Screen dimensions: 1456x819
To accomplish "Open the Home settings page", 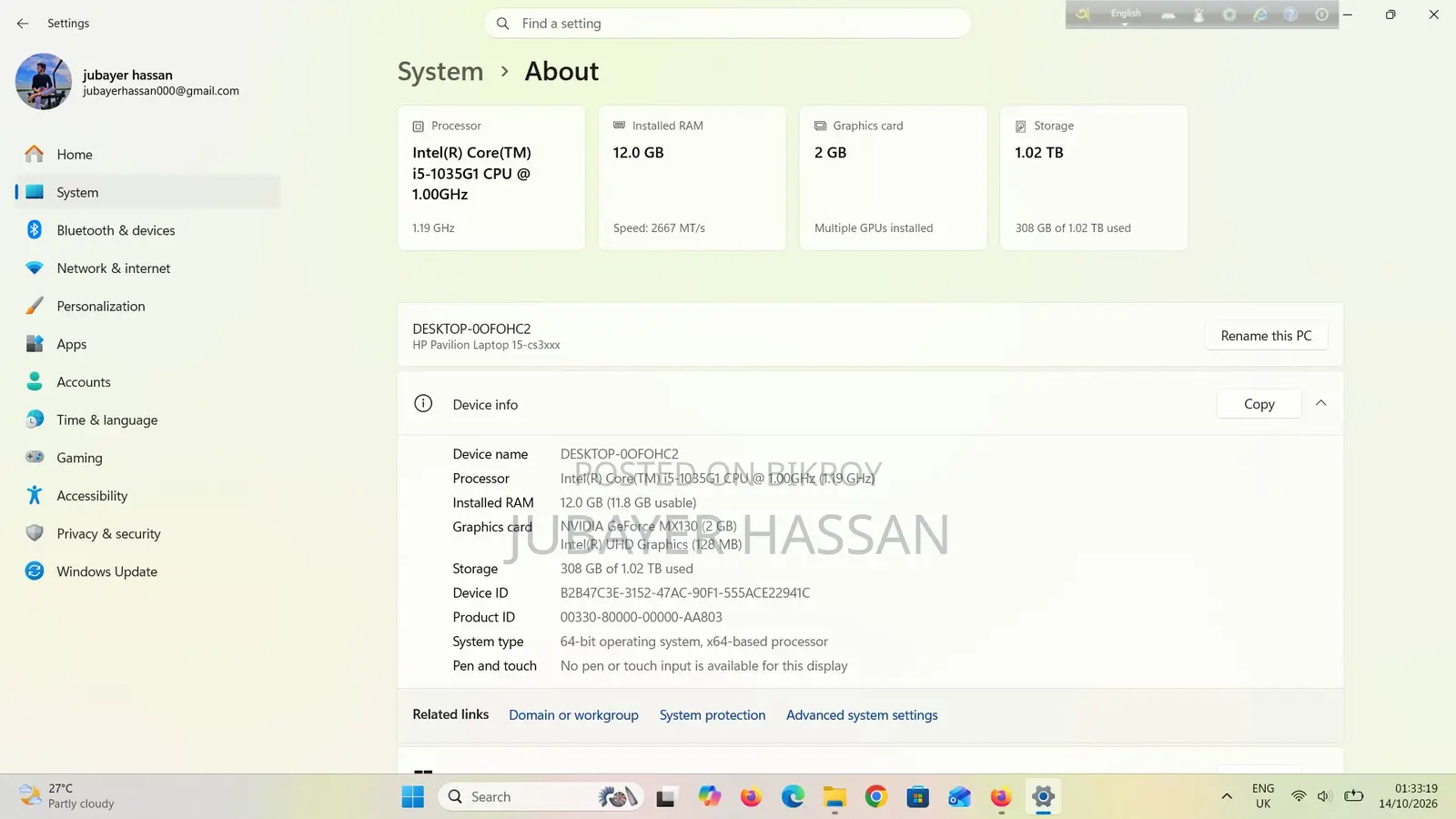I will 148,155.
